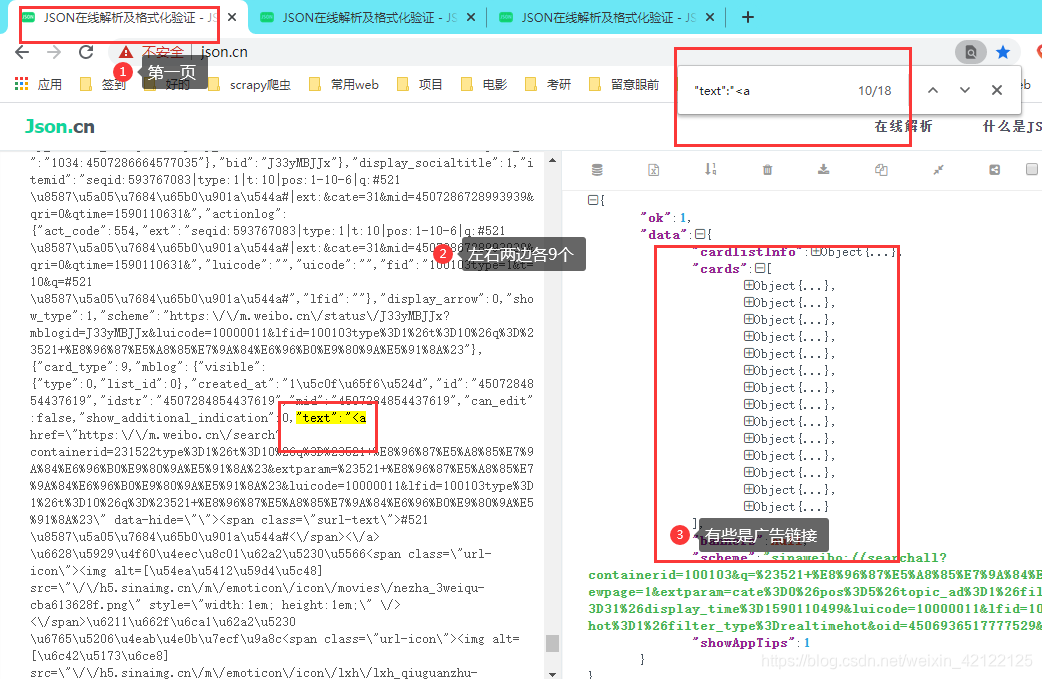The height and width of the screenshot is (679, 1042).
Task: Open the apps grid icon in bookmarks bar
Action: pyautogui.click(x=21, y=84)
